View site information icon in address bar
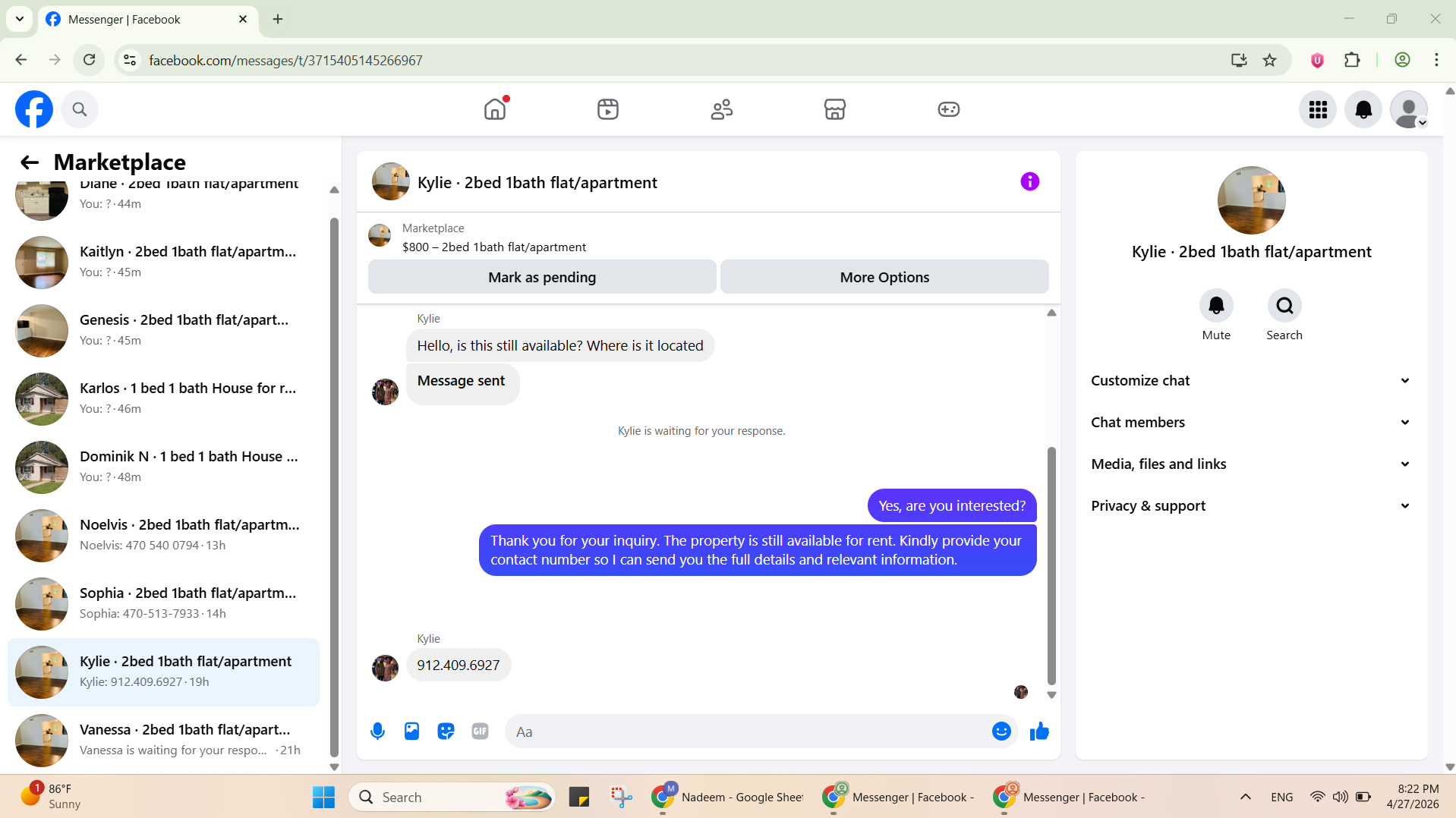The height and width of the screenshot is (818, 1456). 130,60
